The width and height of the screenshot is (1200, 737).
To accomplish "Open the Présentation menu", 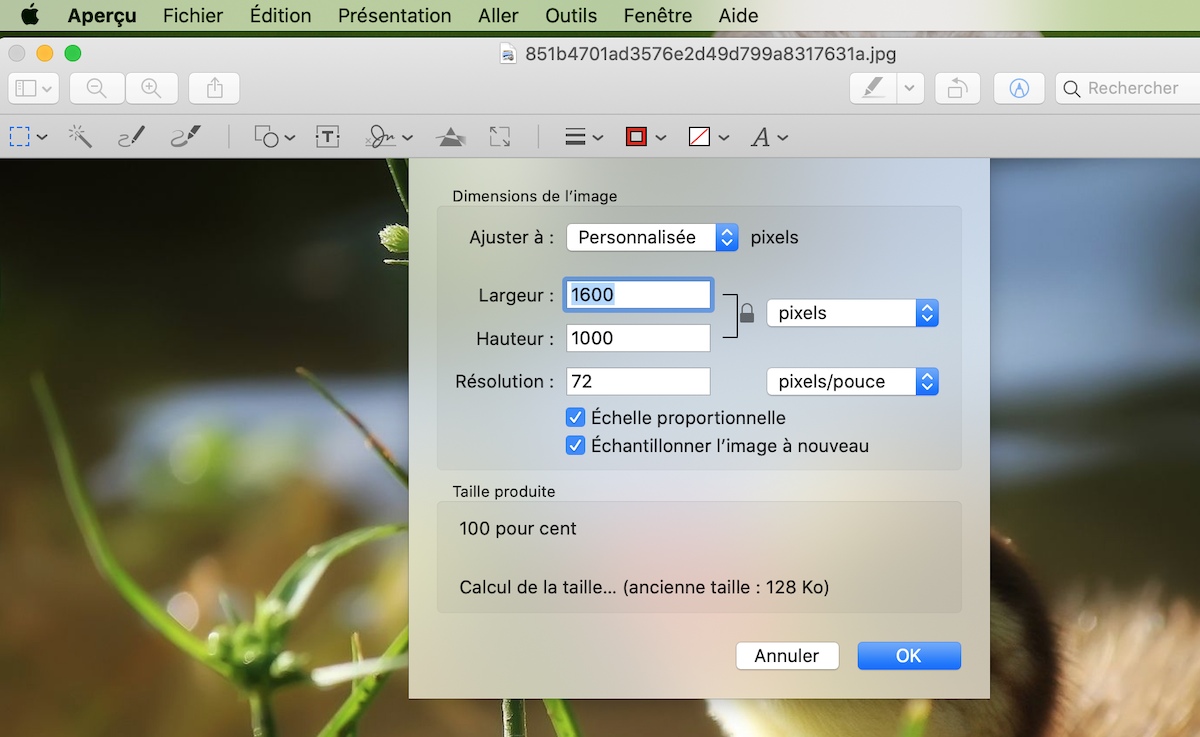I will tap(394, 16).
